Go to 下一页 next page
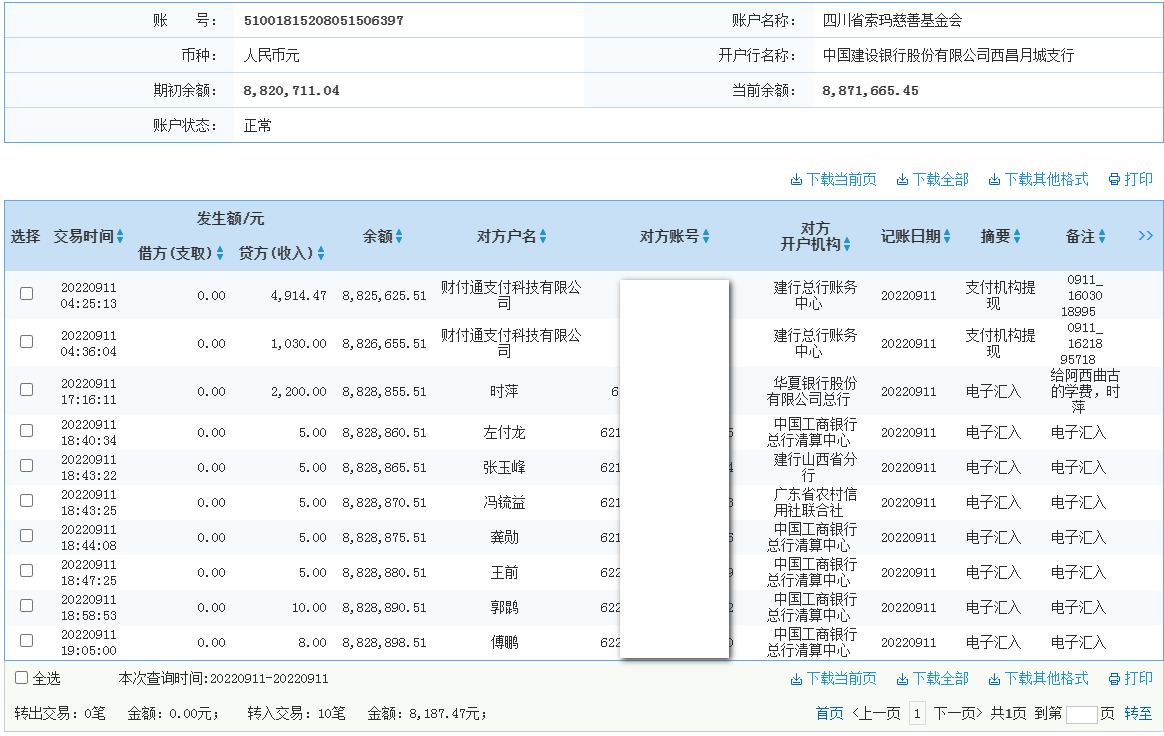Image resolution: width=1164 pixels, height=736 pixels. tap(958, 714)
